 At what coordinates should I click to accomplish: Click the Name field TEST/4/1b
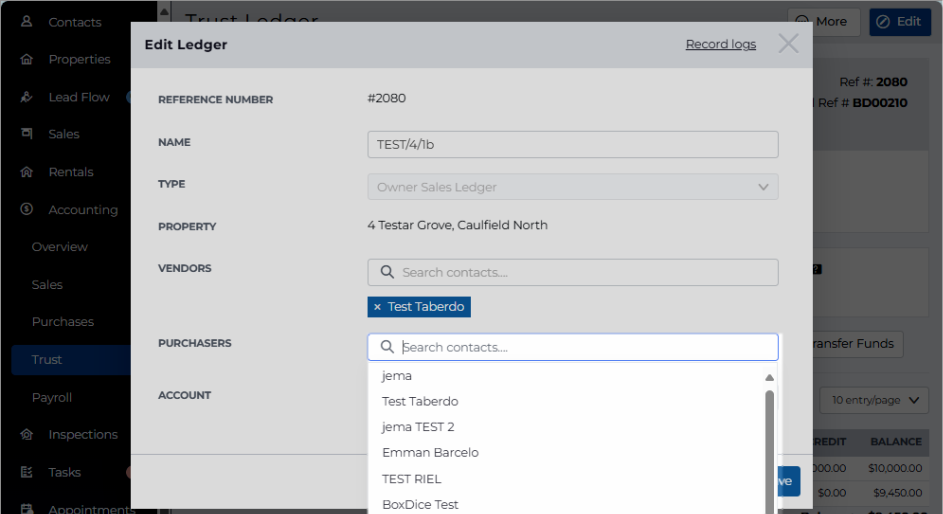tap(573, 144)
